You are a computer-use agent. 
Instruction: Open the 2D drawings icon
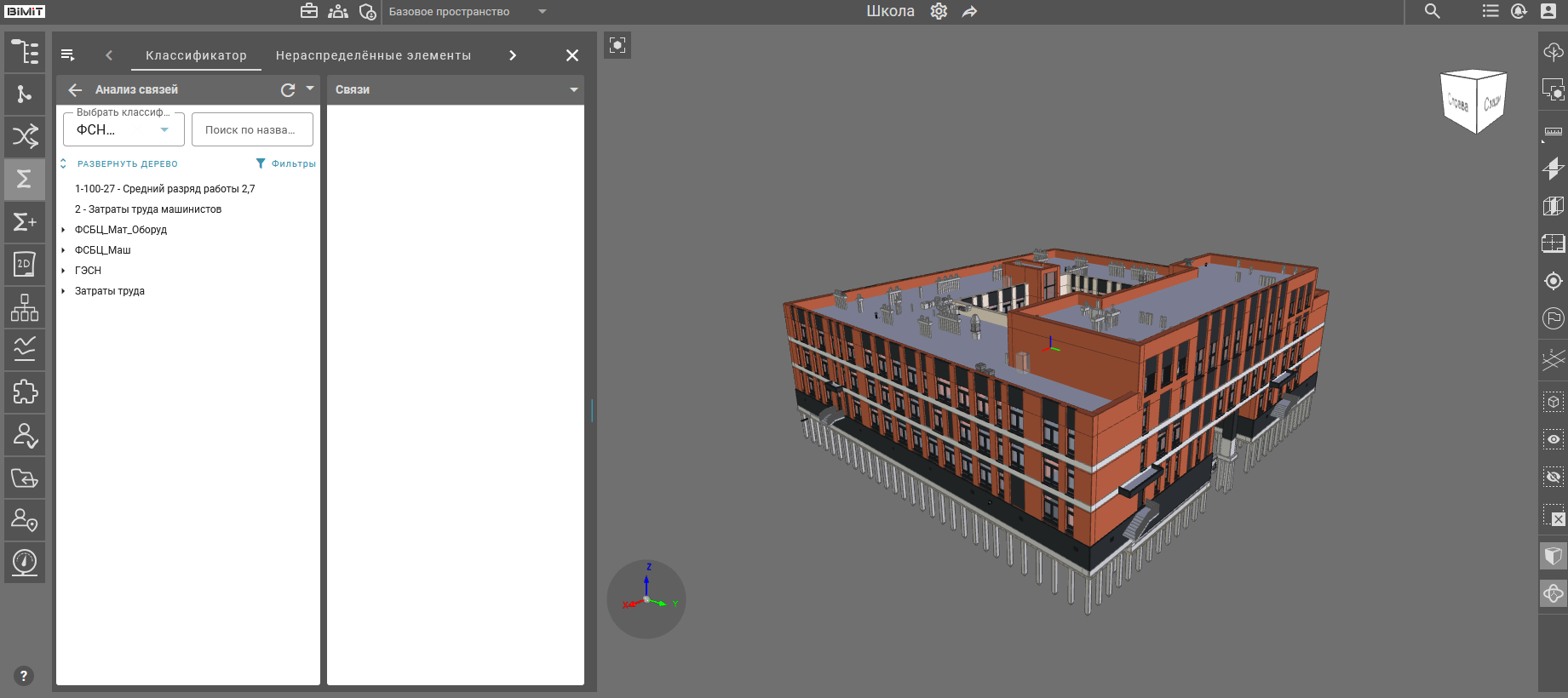(25, 265)
